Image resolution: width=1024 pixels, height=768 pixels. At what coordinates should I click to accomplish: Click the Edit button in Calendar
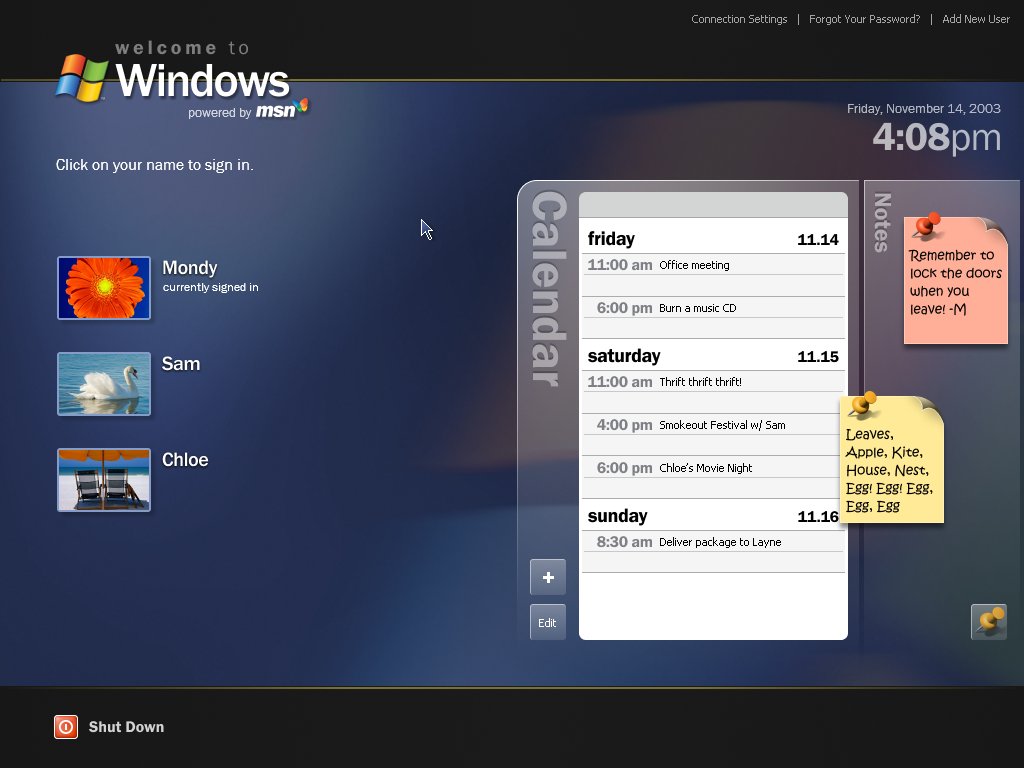pos(548,622)
